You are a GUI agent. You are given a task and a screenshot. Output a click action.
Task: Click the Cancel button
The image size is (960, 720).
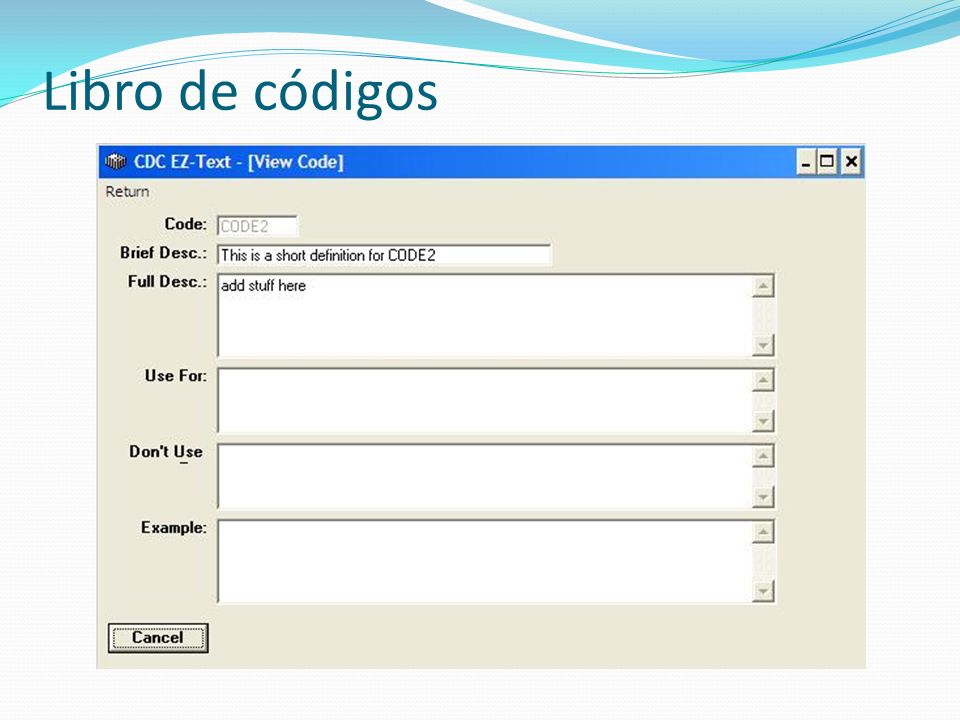(x=158, y=638)
